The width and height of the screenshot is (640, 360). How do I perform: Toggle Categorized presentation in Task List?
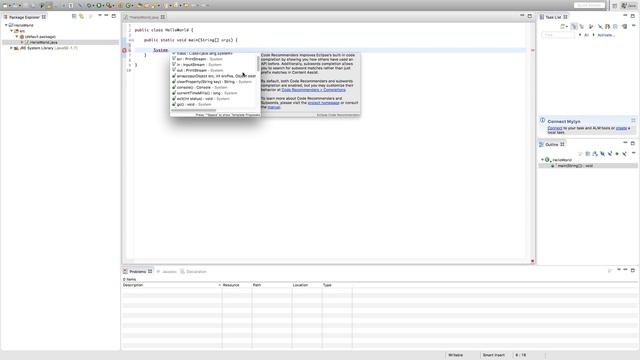[x=574, y=27]
